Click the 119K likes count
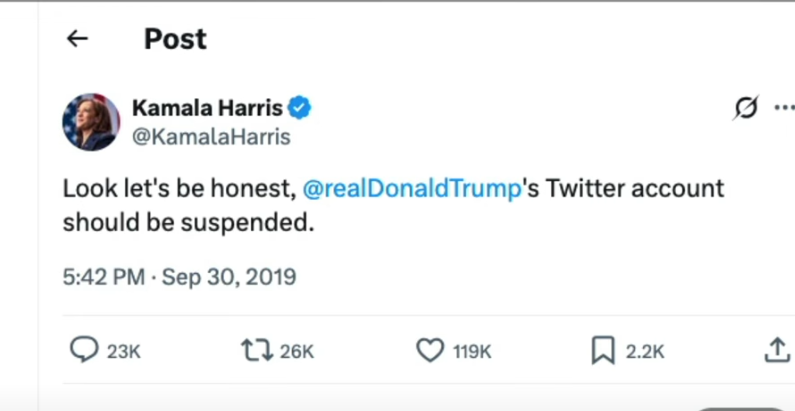This screenshot has width=795, height=411. (472, 350)
